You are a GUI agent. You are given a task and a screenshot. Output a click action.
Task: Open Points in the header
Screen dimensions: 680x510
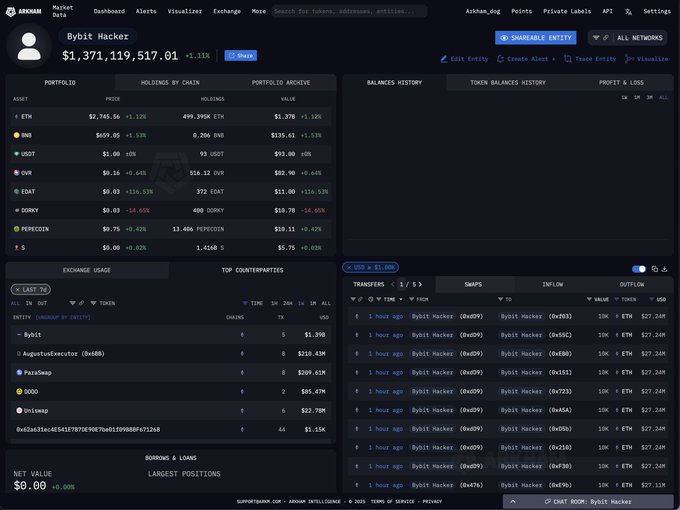click(521, 11)
